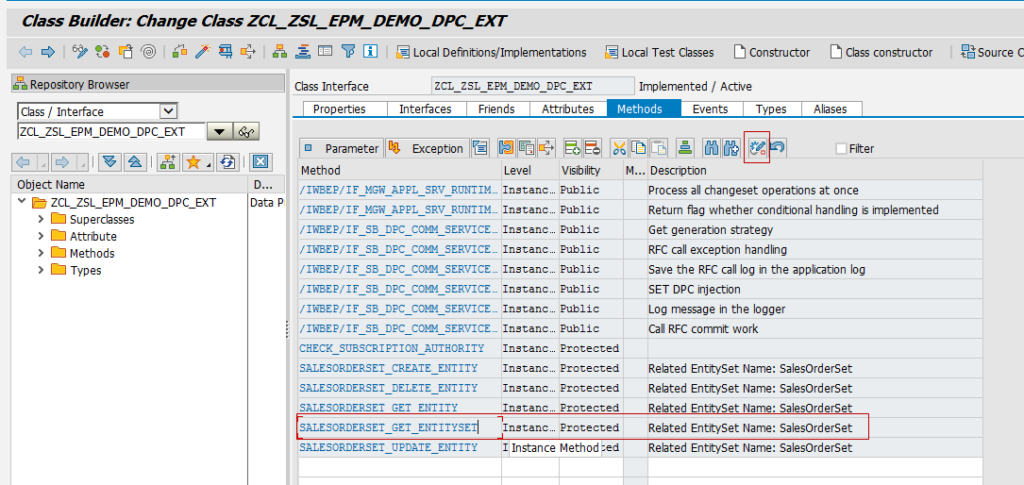Switch to the Attributes tab
Image resolution: width=1024 pixels, height=485 pixels.
click(x=567, y=109)
